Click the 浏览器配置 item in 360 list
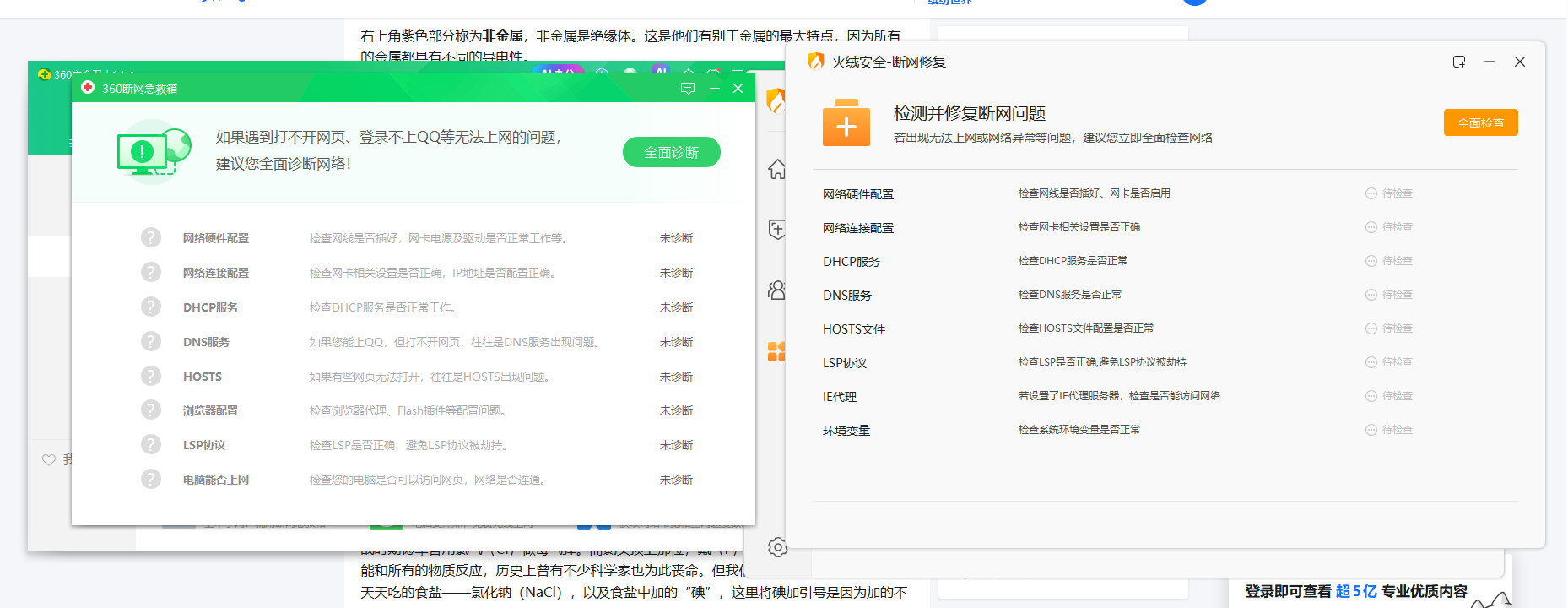The height and width of the screenshot is (608, 1568). 210,411
